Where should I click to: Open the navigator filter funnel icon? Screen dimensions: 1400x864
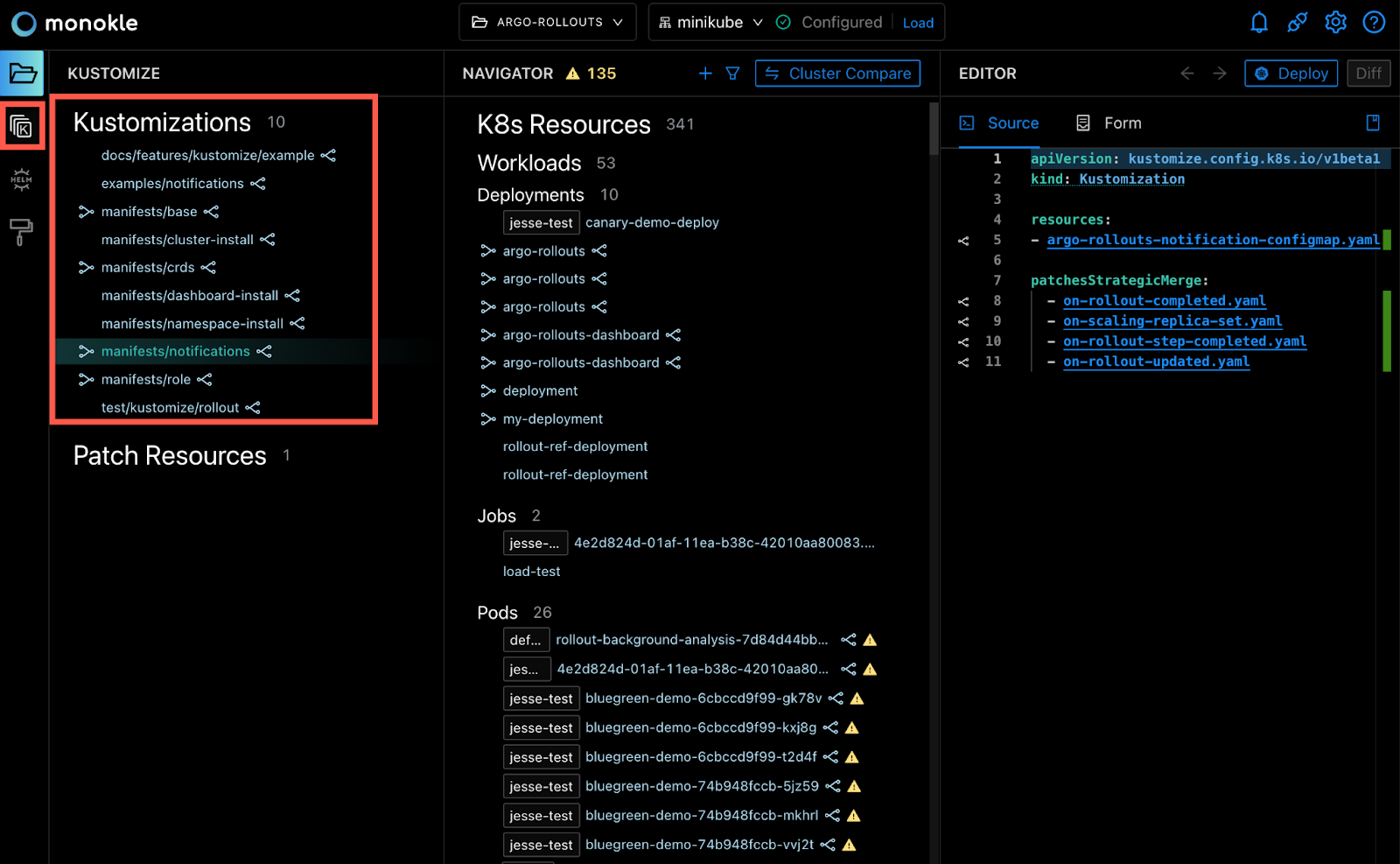pos(733,74)
